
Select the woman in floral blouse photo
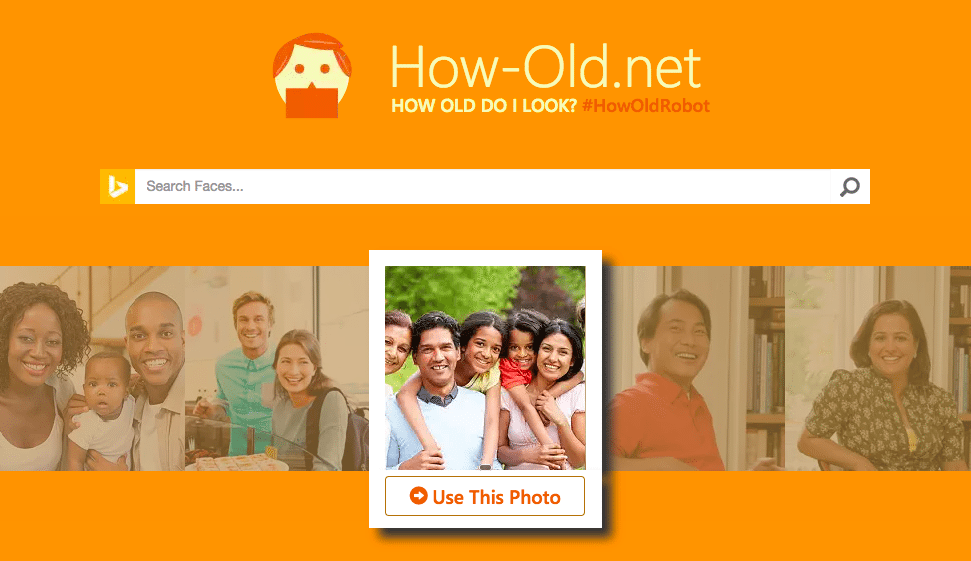click(x=877, y=368)
